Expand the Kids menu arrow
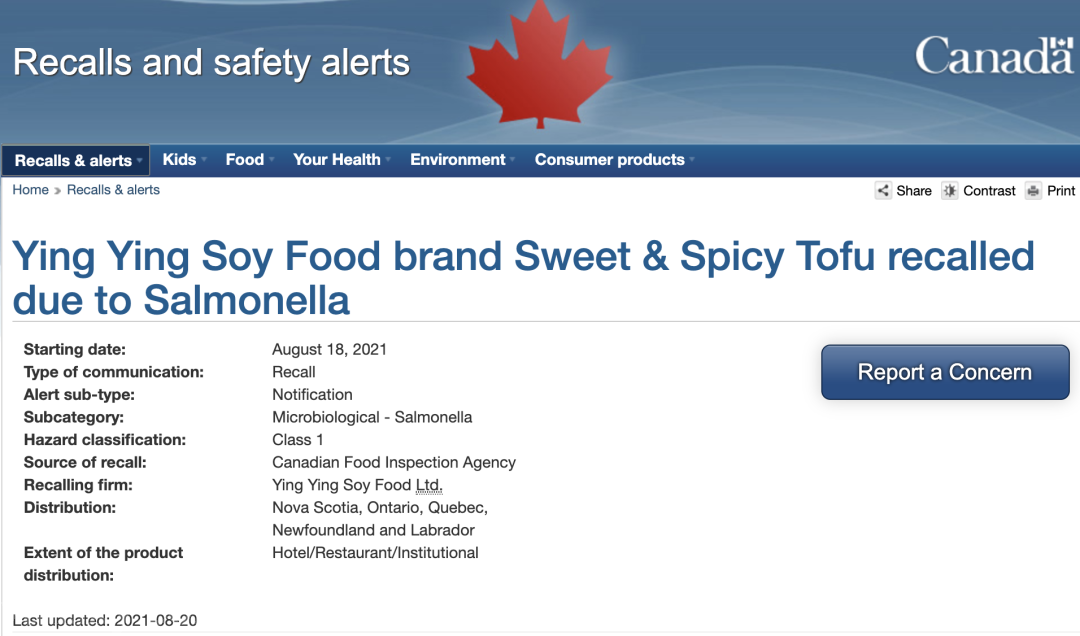 coord(204,160)
